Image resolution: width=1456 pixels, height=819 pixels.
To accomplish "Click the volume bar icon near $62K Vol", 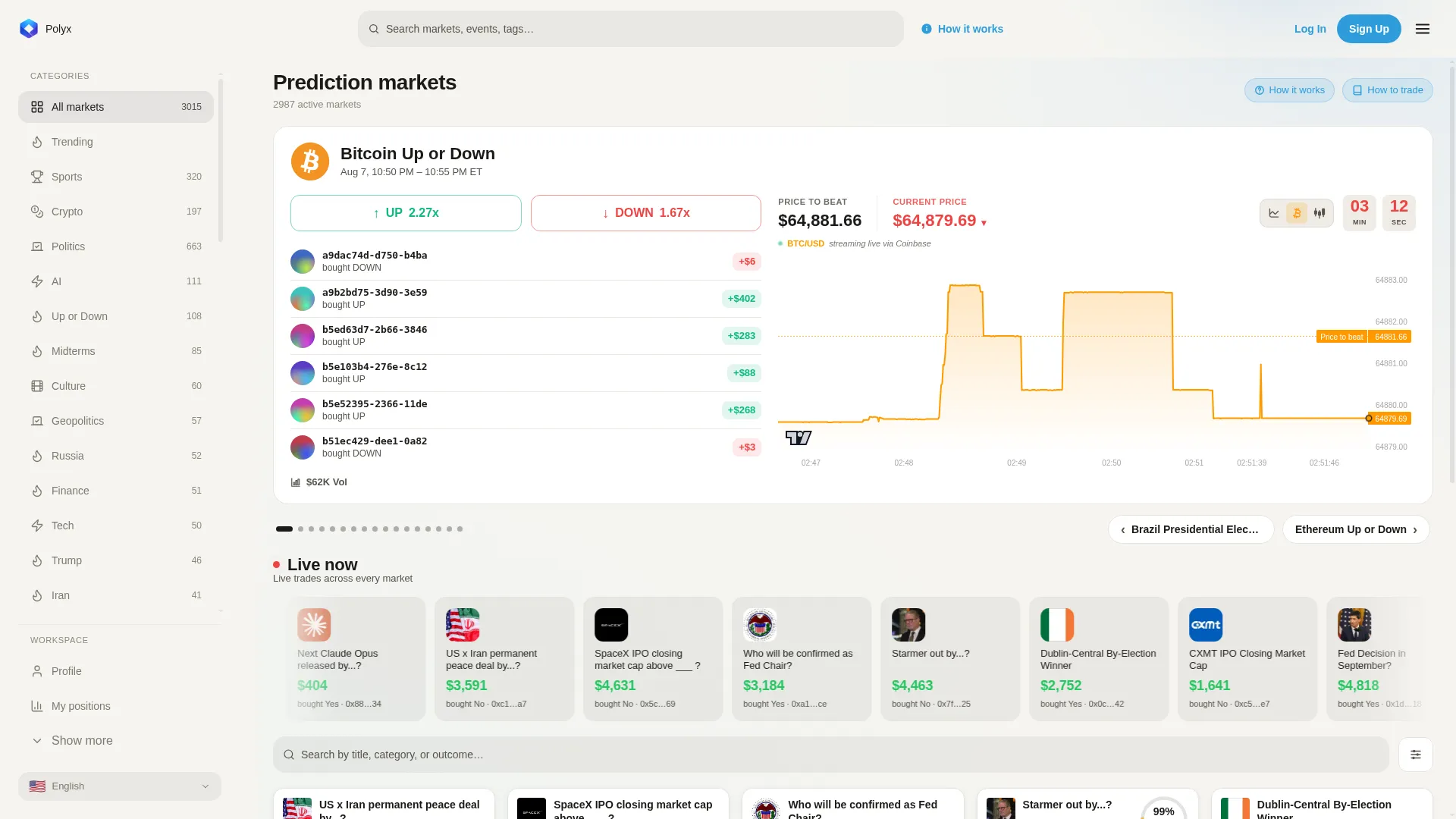I will pyautogui.click(x=296, y=482).
